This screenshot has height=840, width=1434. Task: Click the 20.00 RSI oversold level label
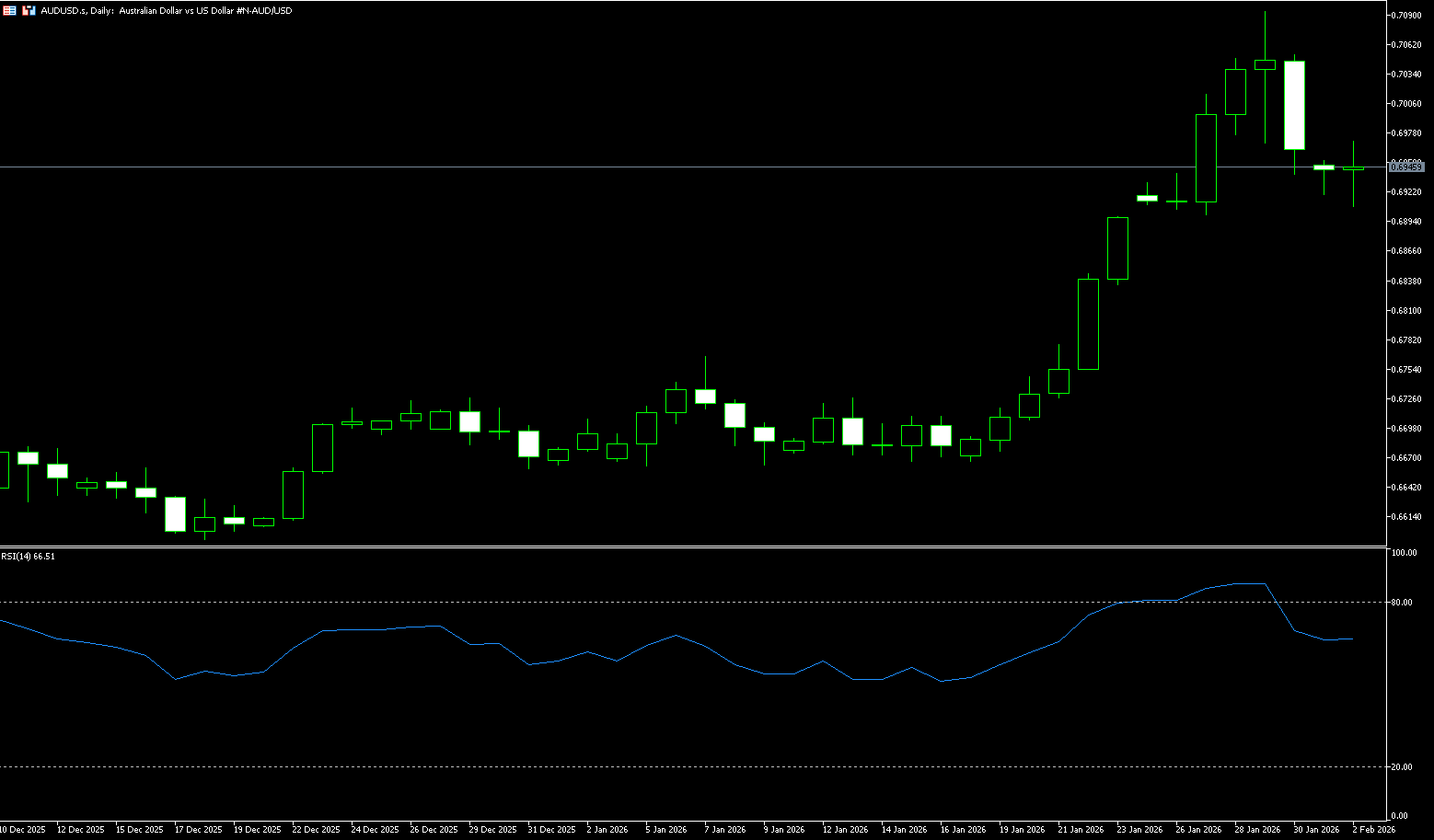click(1403, 767)
